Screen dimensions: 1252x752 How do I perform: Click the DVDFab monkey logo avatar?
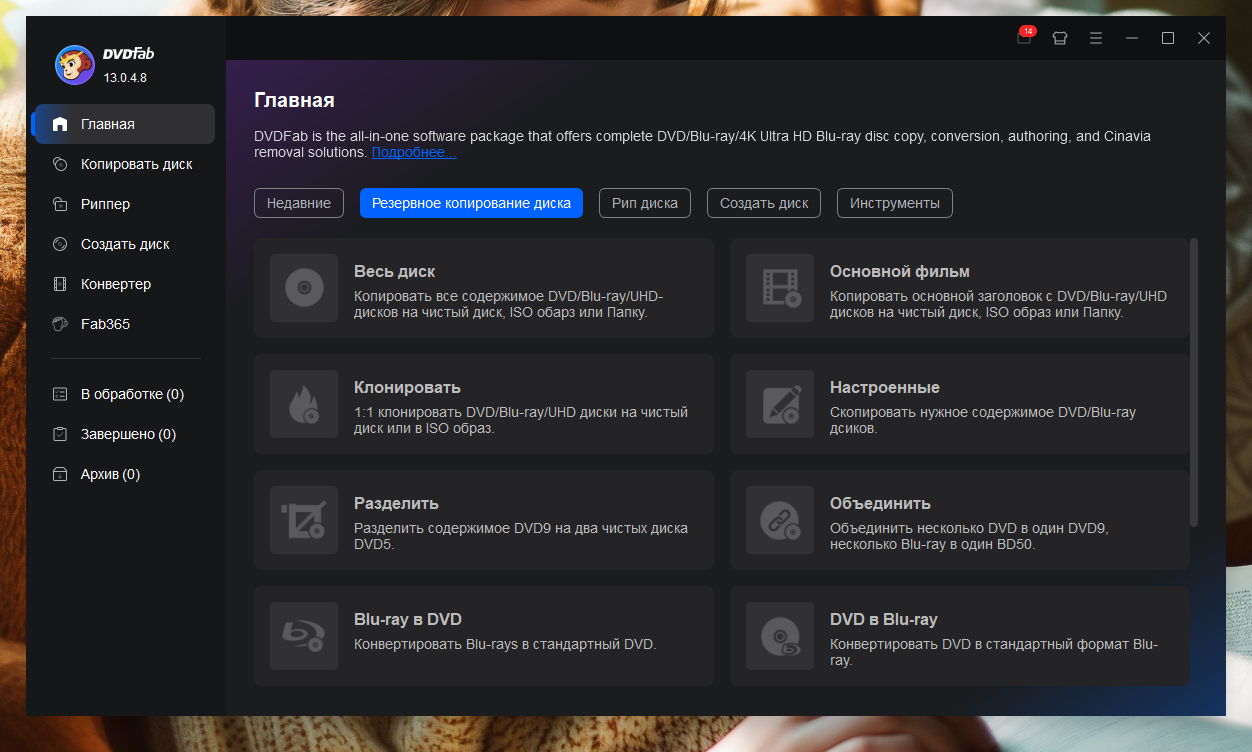(75, 65)
